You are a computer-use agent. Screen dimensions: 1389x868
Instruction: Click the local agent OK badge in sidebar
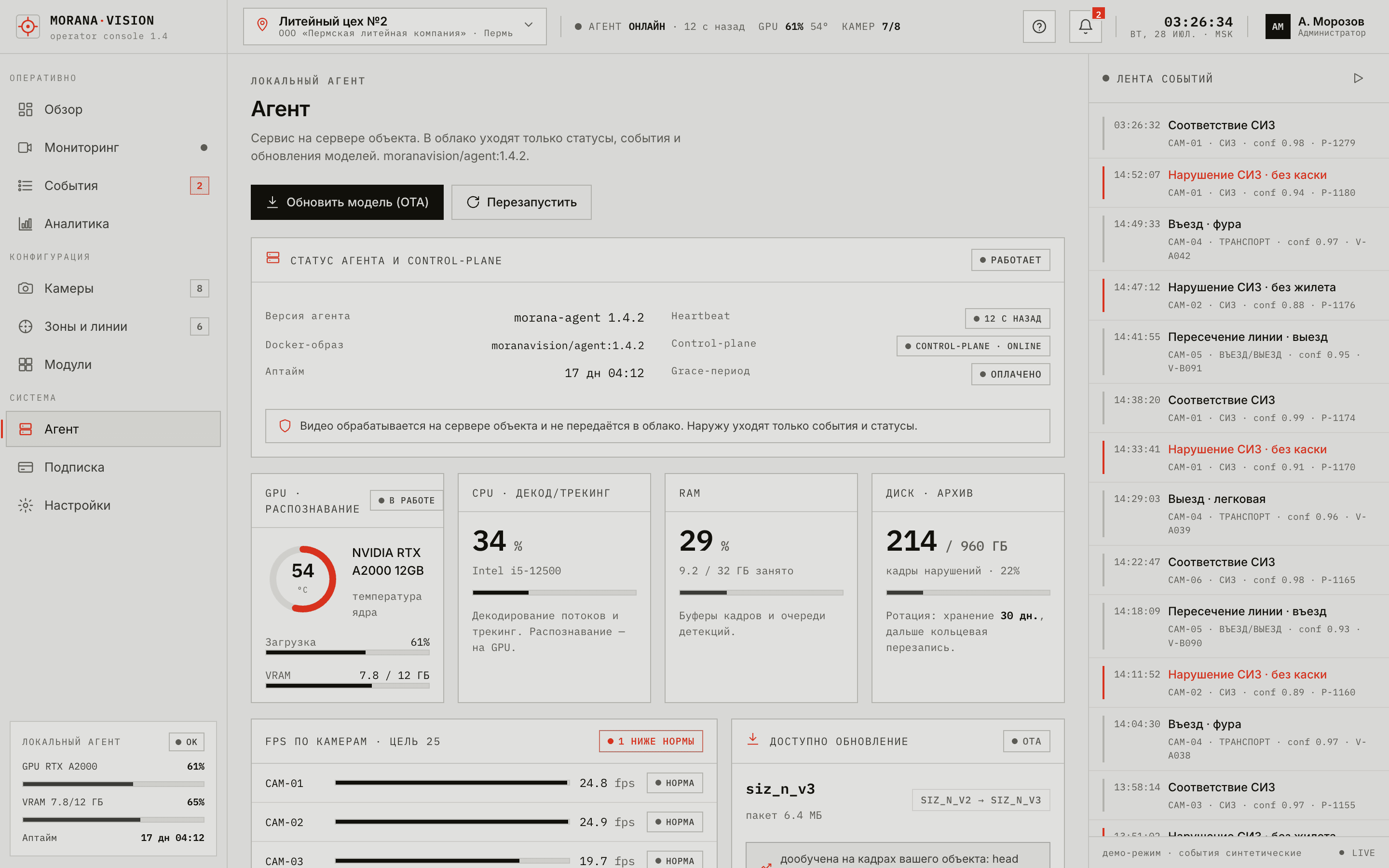pyautogui.click(x=187, y=742)
